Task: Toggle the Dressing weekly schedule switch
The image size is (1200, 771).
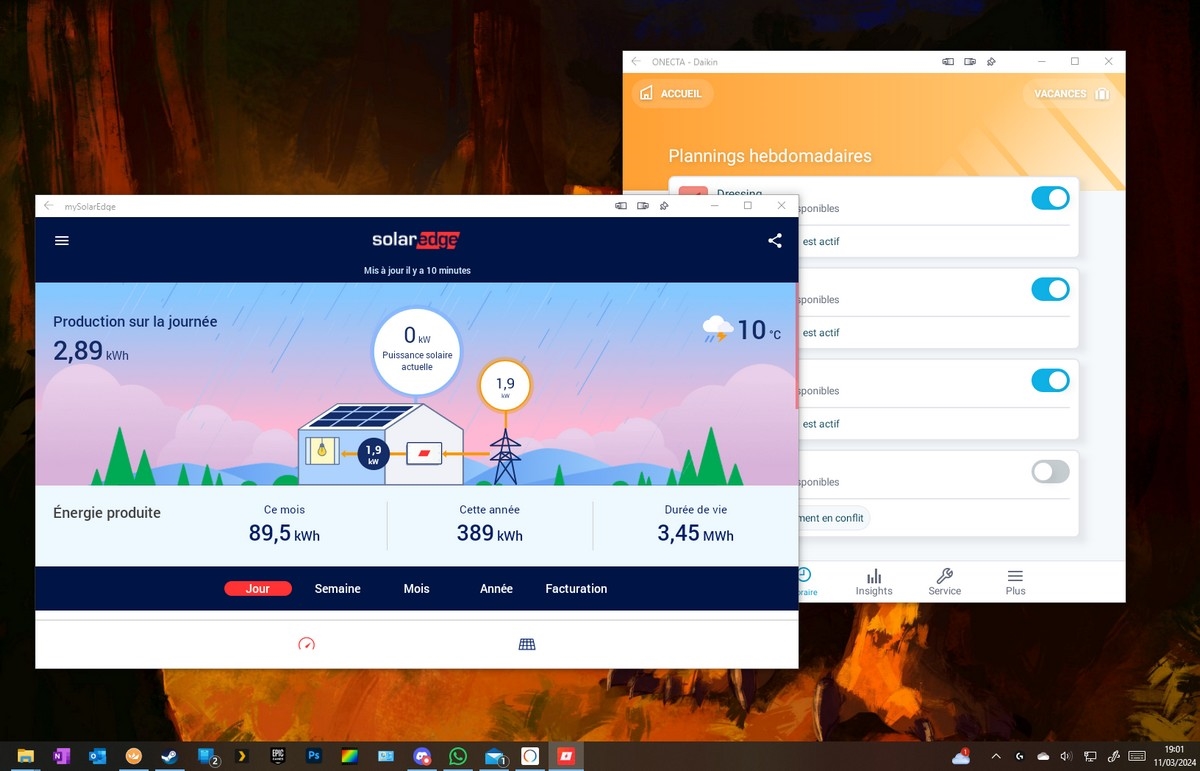Action: click(1050, 198)
